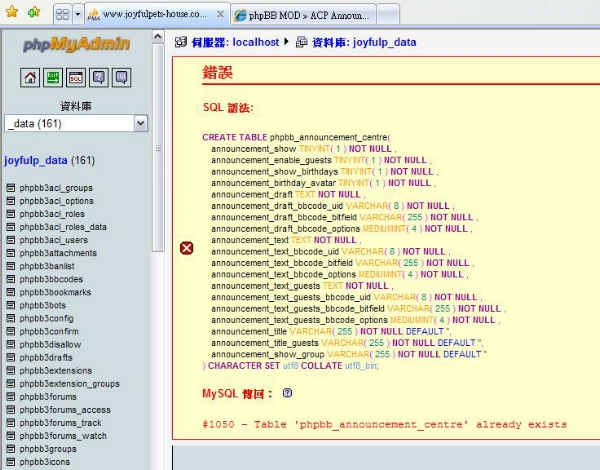Click the sidebar scrollbar up arrow
This screenshot has width=600, height=470.
coord(158,37)
